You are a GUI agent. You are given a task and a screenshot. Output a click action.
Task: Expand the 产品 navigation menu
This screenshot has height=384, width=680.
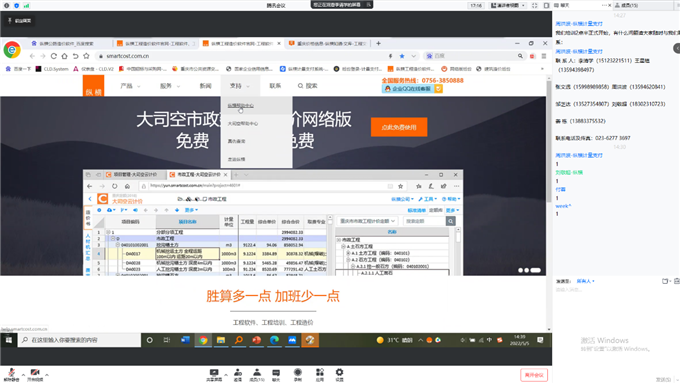(x=130, y=86)
